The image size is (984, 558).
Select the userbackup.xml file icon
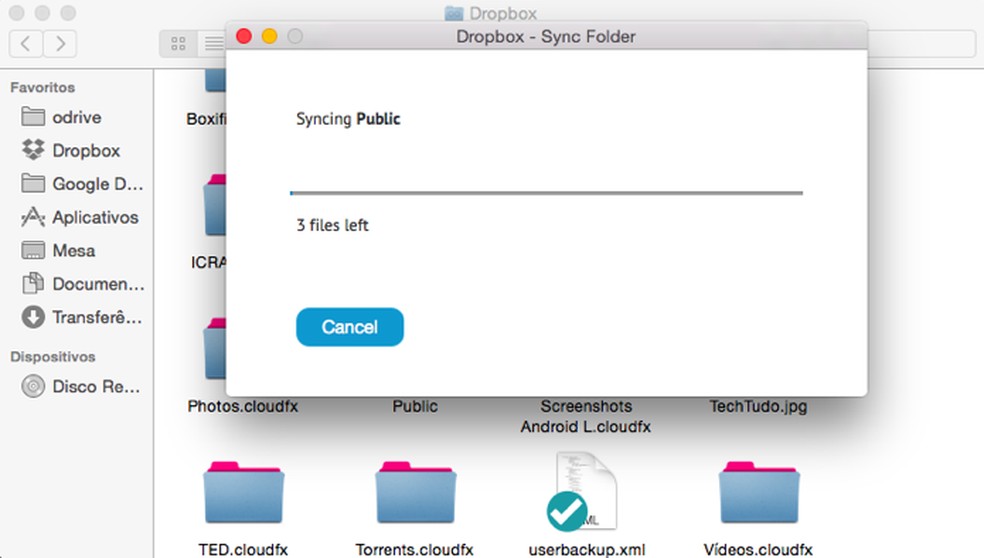pos(584,491)
